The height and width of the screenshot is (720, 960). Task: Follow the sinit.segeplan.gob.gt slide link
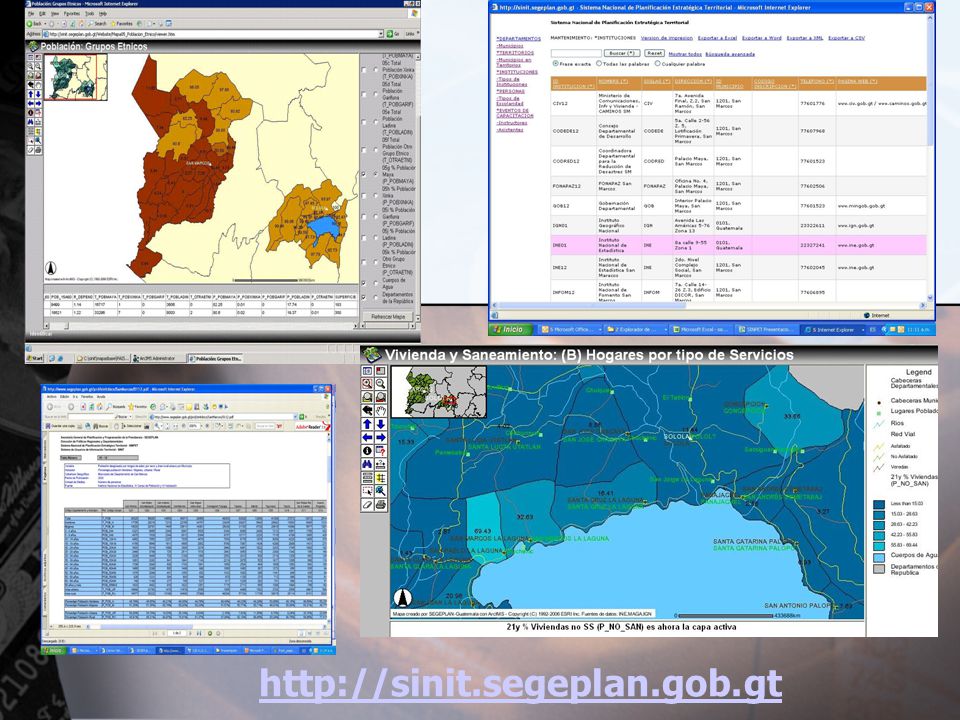point(521,683)
